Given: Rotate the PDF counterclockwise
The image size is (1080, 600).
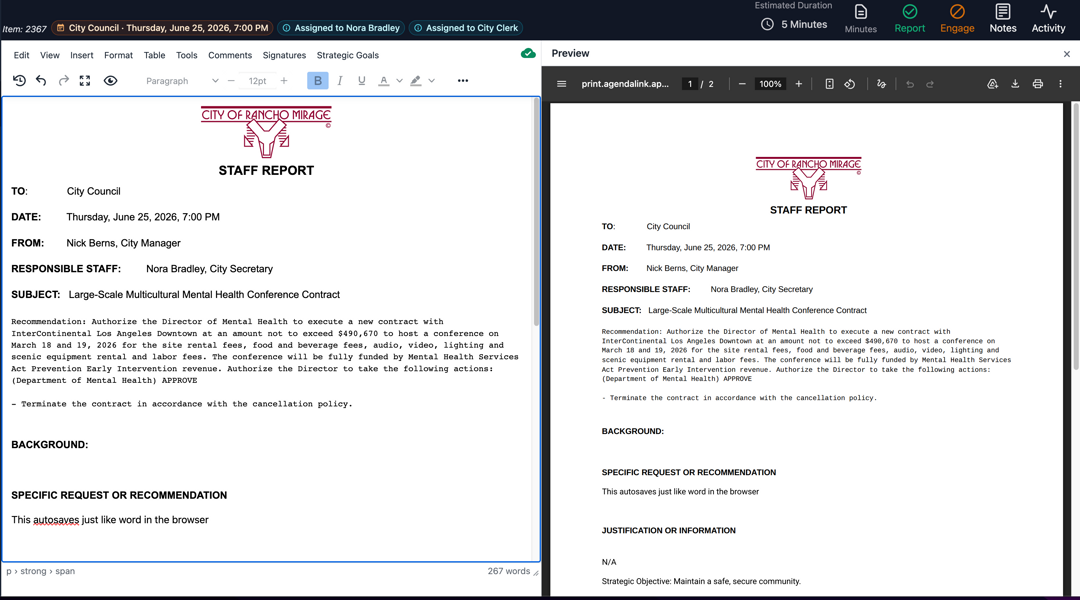Looking at the screenshot, I should point(850,84).
